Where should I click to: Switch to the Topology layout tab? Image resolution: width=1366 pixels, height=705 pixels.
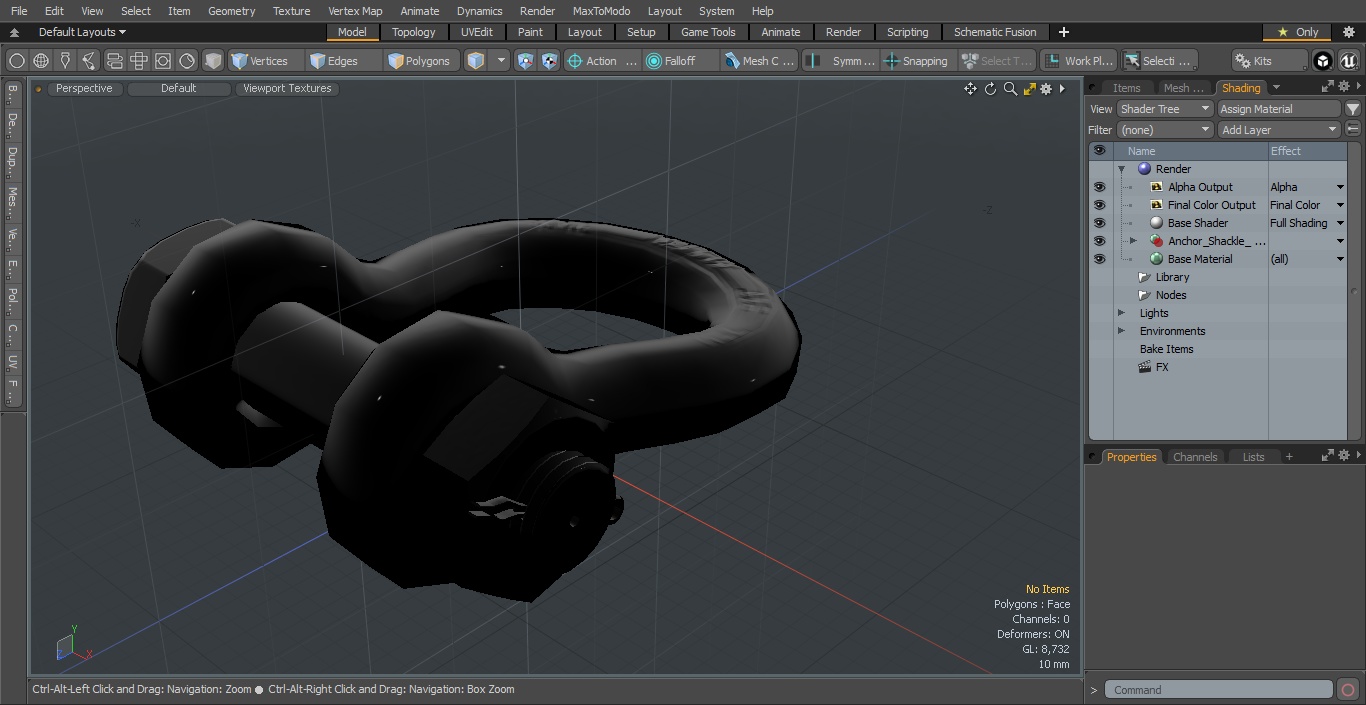click(414, 32)
